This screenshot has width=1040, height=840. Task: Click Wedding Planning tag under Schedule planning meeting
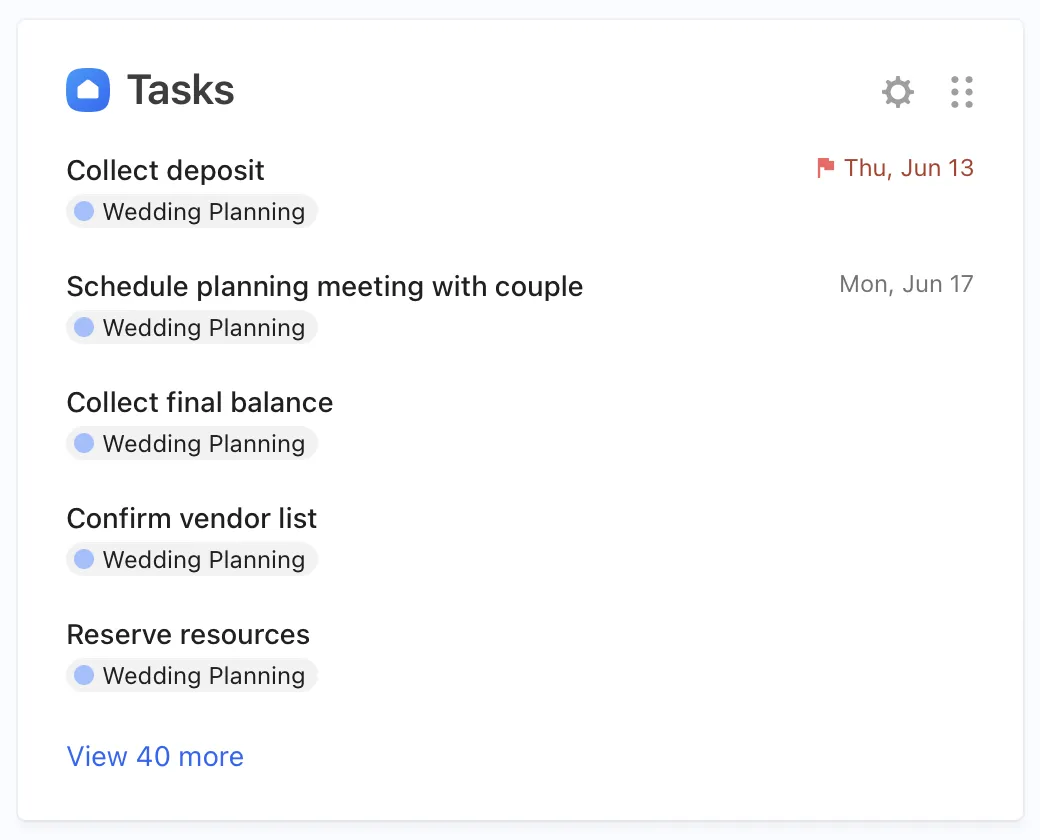click(x=192, y=328)
